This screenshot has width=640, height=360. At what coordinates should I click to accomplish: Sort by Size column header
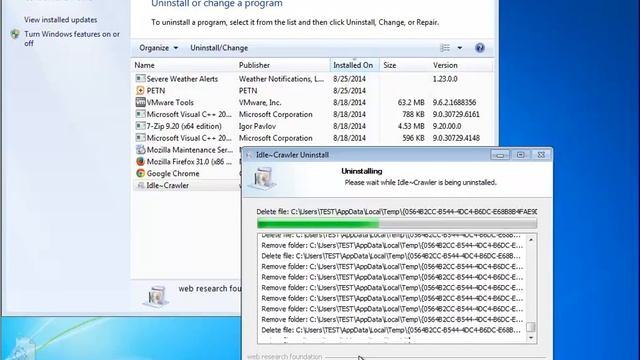389,65
